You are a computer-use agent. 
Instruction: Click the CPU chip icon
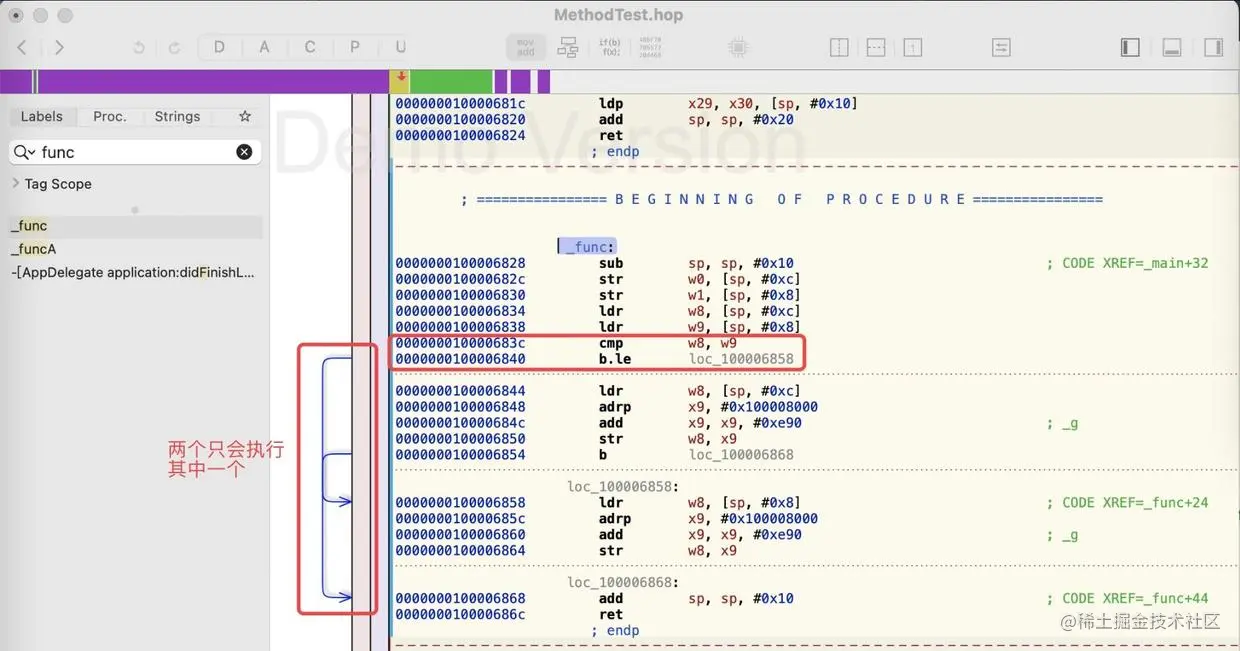(x=738, y=47)
